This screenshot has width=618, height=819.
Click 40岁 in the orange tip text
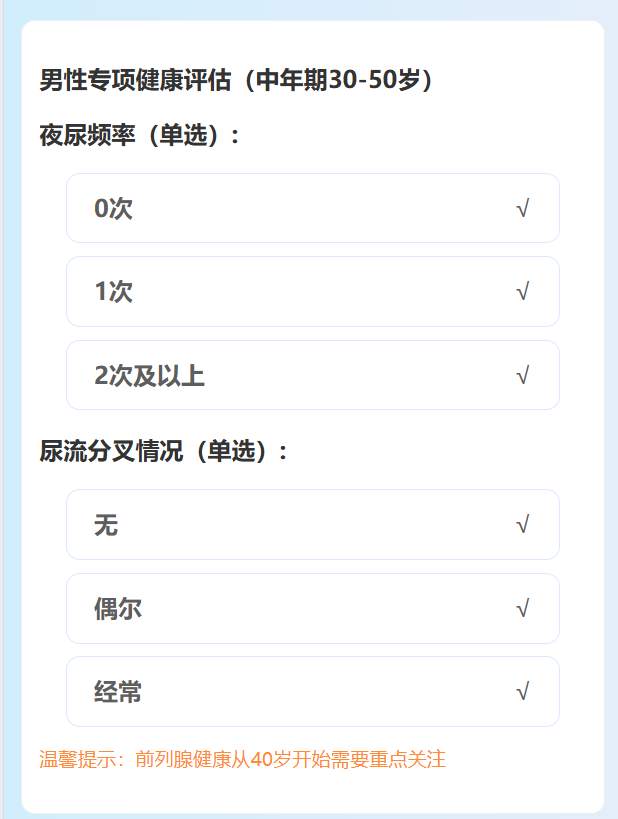coord(270,759)
